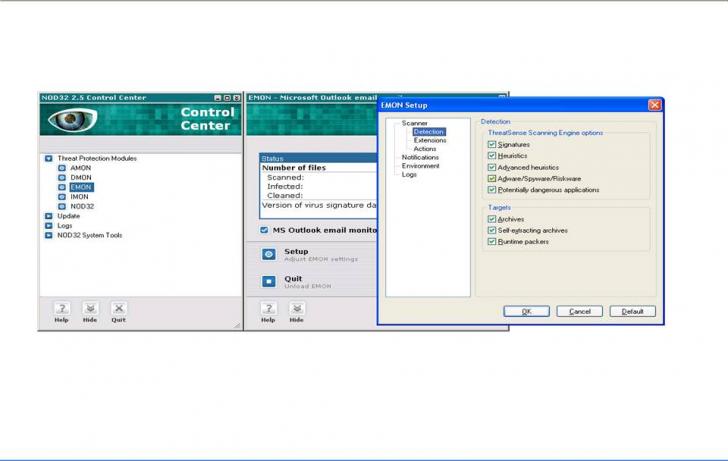Select AMON module in tree
This screenshot has height=461, width=728.
click(x=80, y=168)
